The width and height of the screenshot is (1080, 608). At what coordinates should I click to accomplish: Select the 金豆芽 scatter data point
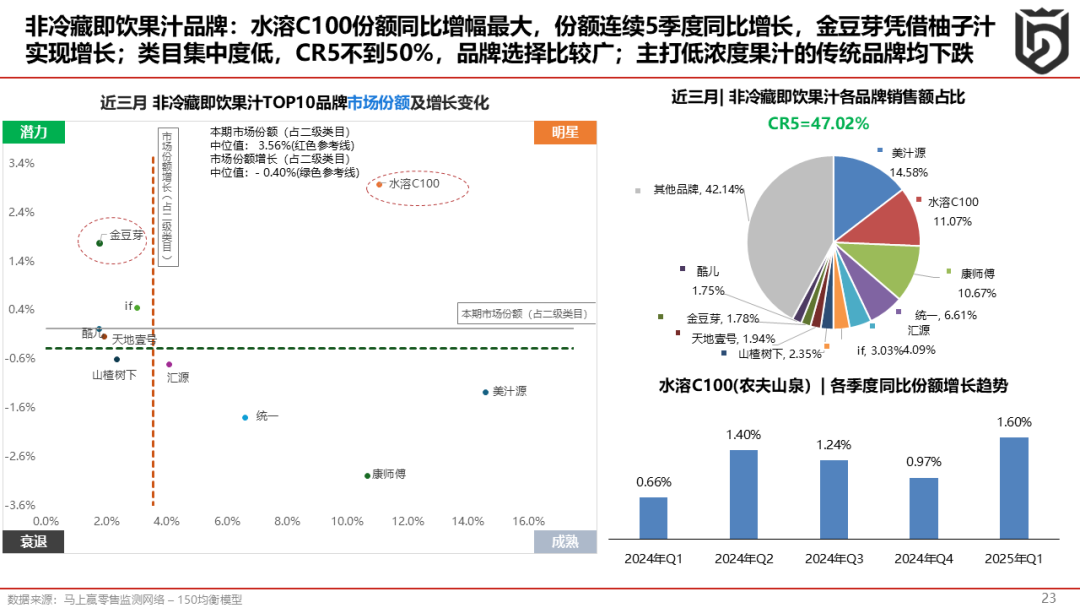pyautogui.click(x=100, y=243)
